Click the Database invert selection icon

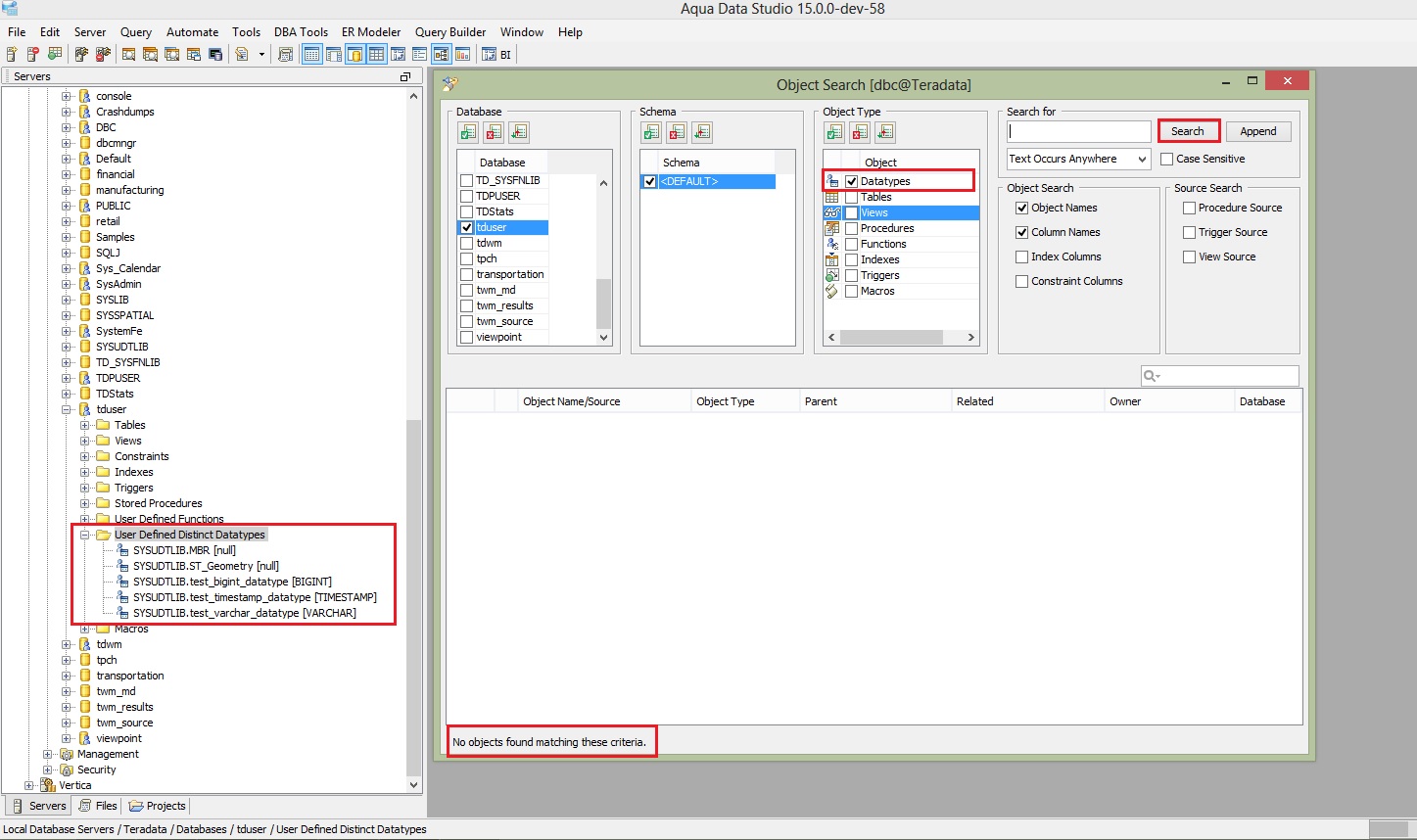click(519, 132)
